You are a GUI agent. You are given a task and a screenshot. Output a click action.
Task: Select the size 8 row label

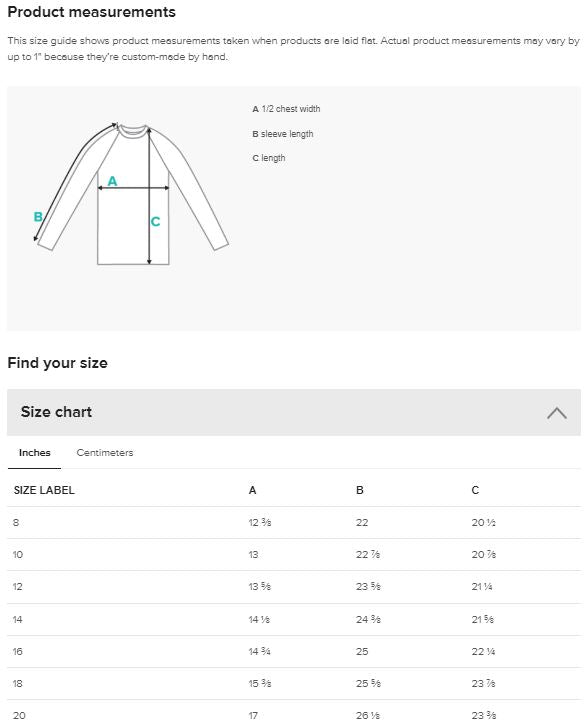(x=16, y=522)
